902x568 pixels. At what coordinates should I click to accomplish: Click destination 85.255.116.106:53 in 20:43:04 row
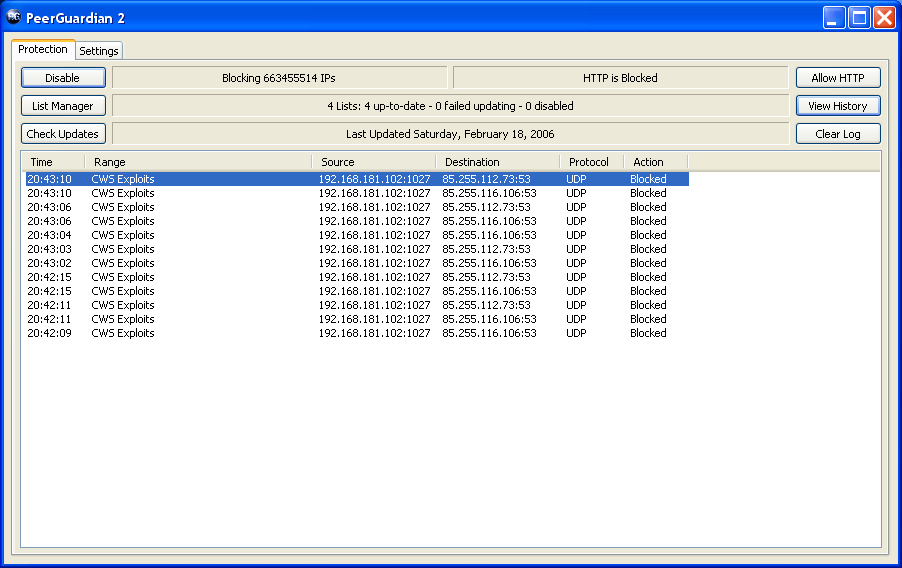(x=490, y=235)
